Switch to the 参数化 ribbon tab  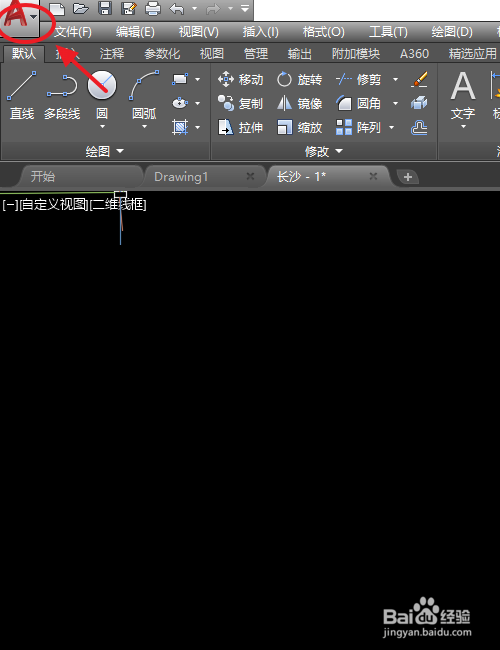(162, 53)
